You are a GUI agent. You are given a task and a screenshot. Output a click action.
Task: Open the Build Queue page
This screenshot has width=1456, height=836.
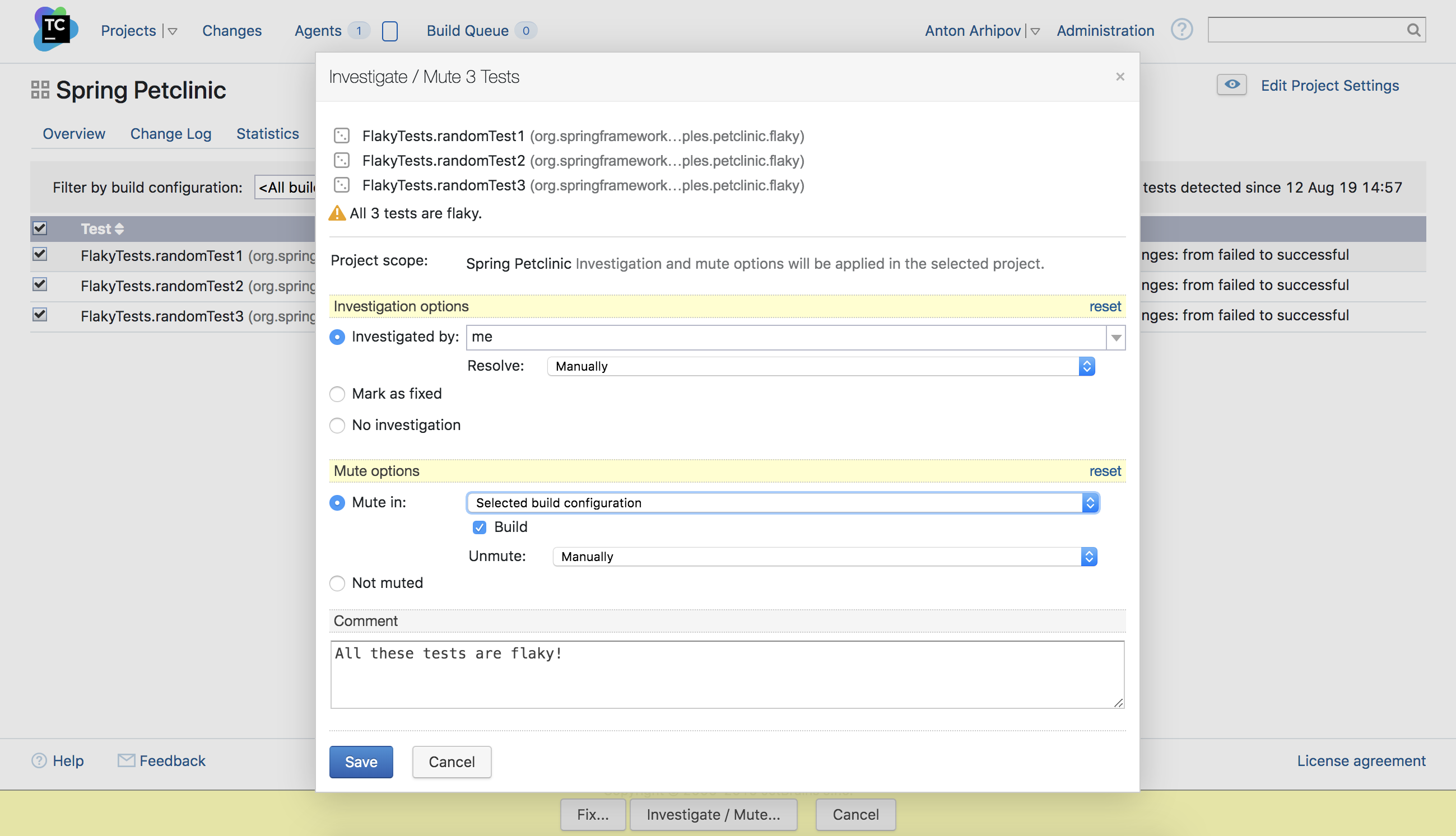468,30
